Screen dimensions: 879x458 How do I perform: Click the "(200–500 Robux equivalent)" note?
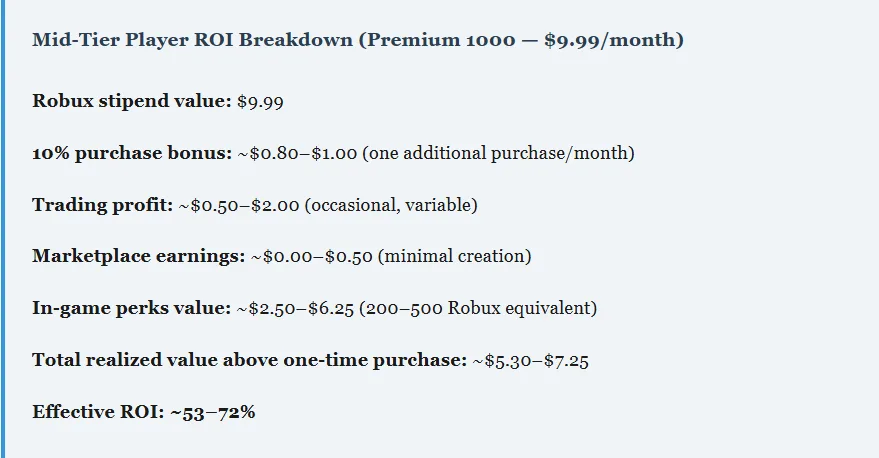[480, 308]
